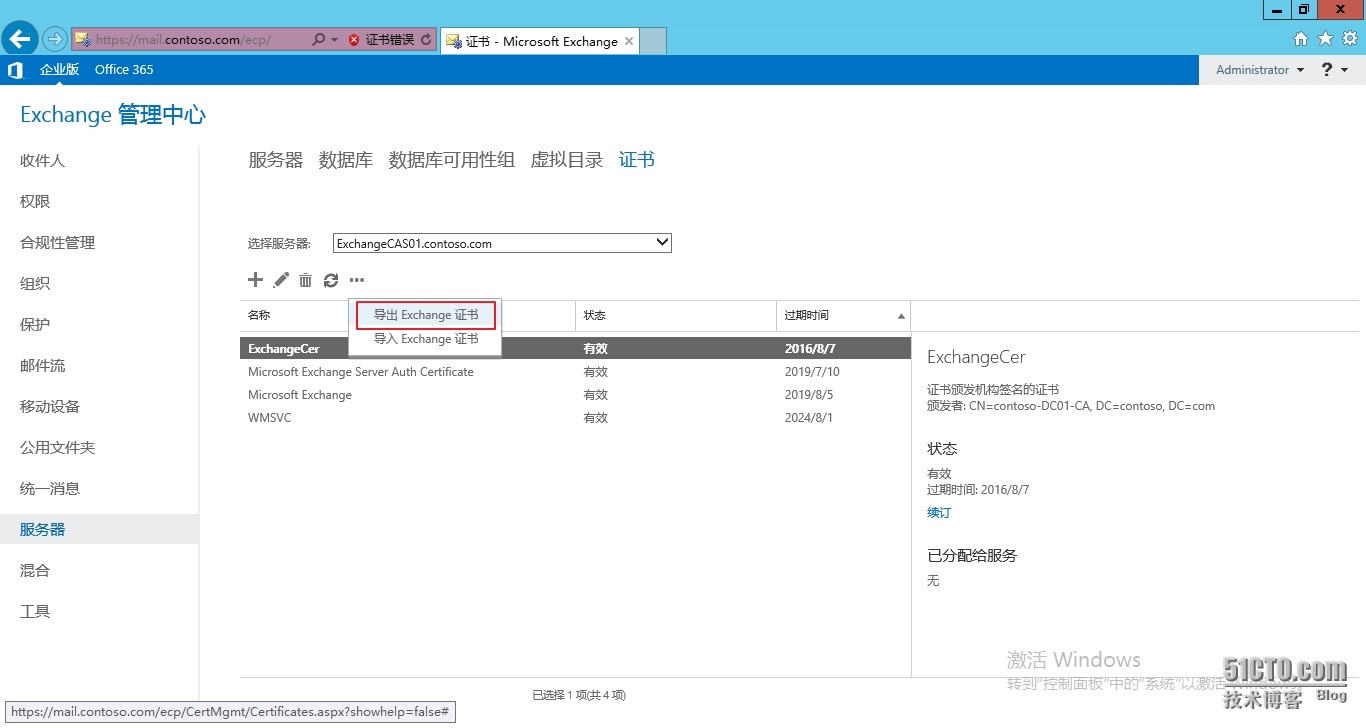Open the more options ellipsis icon
Image resolution: width=1366 pixels, height=728 pixels.
(x=356, y=280)
